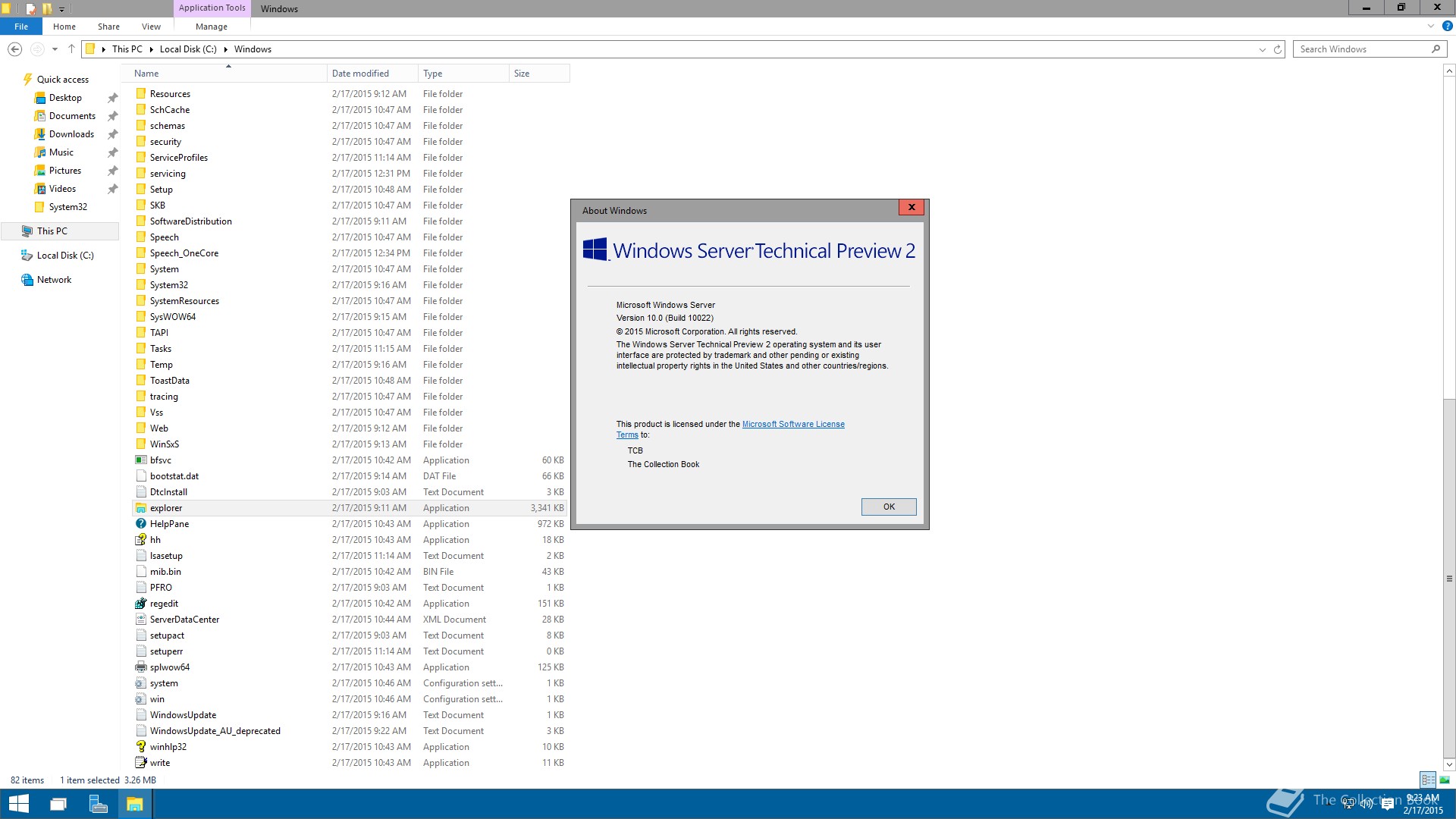Select the regedit application icon
Screen dimensions: 1456x819
pyautogui.click(x=141, y=604)
